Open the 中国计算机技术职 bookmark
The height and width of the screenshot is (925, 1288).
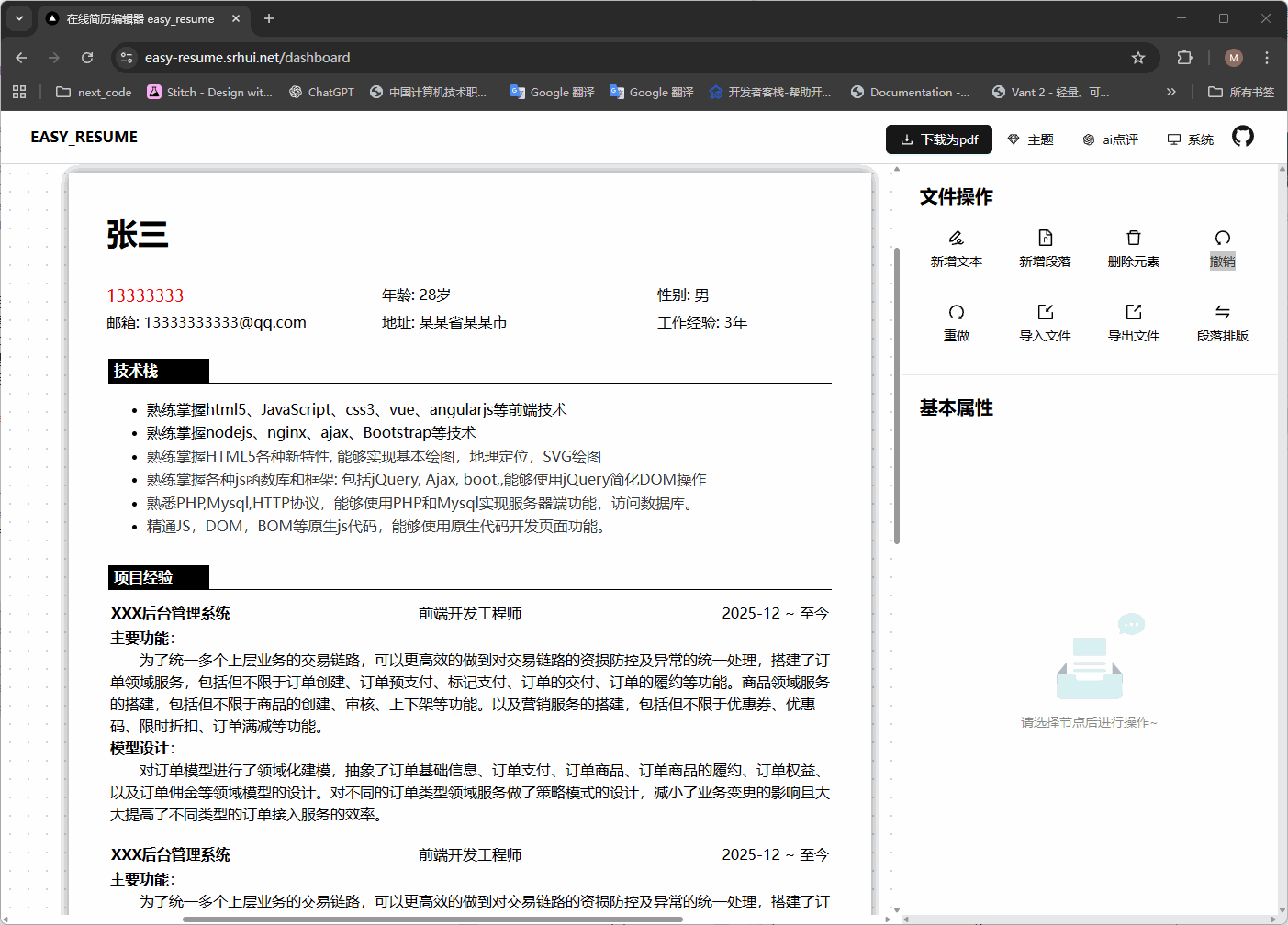pyautogui.click(x=428, y=92)
